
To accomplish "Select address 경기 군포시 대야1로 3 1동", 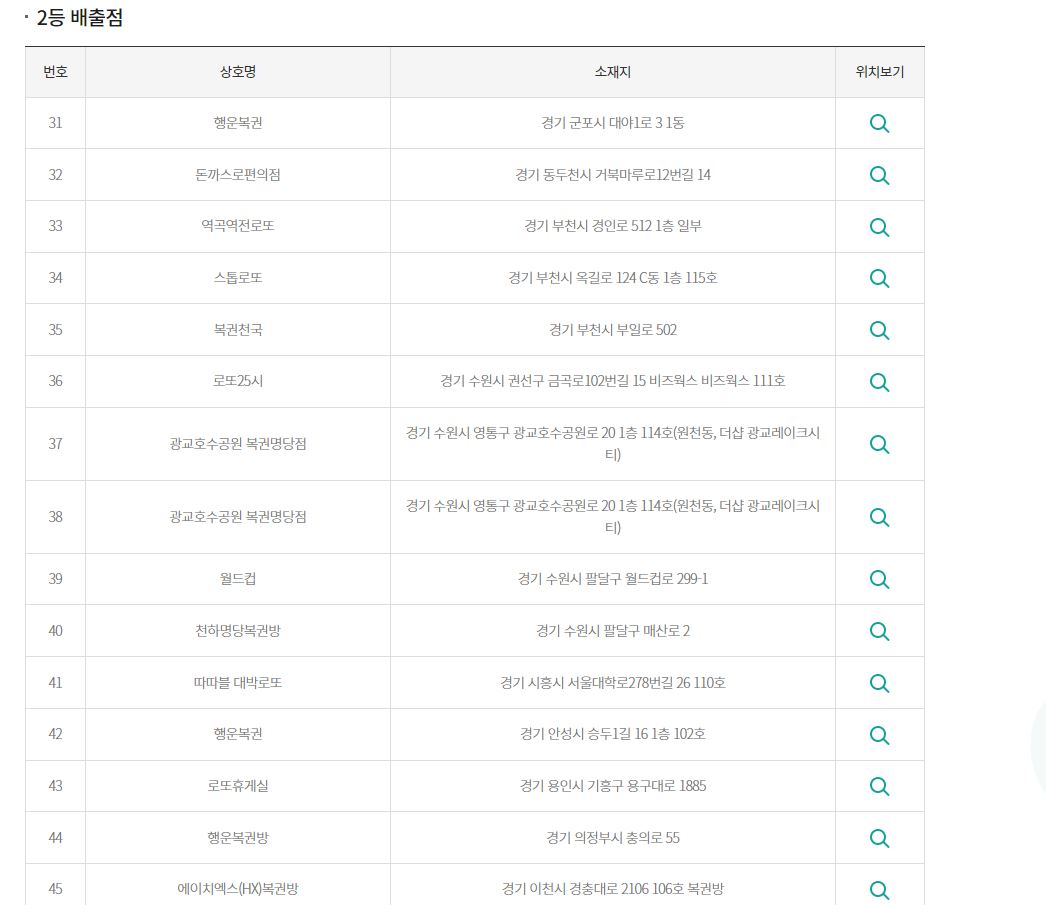I will [612, 123].
